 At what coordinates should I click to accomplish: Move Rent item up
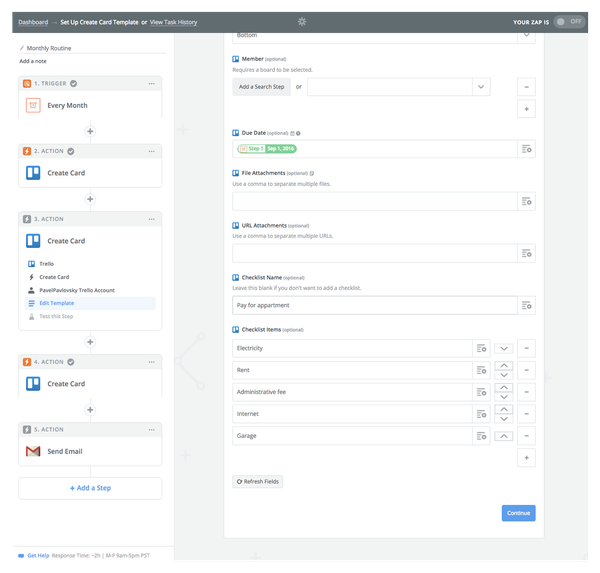pos(504,366)
